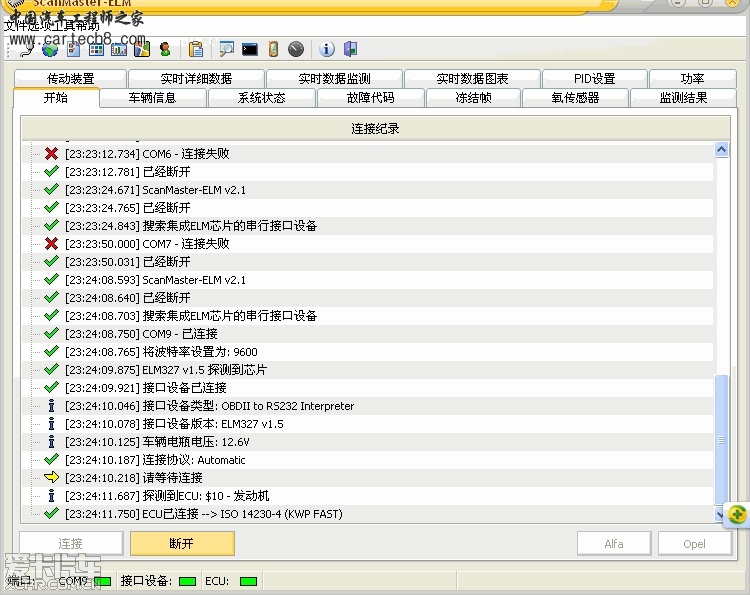Click yellow arrow icon of 请等待连接 row
The height and width of the screenshot is (595, 750).
pyautogui.click(x=51, y=477)
